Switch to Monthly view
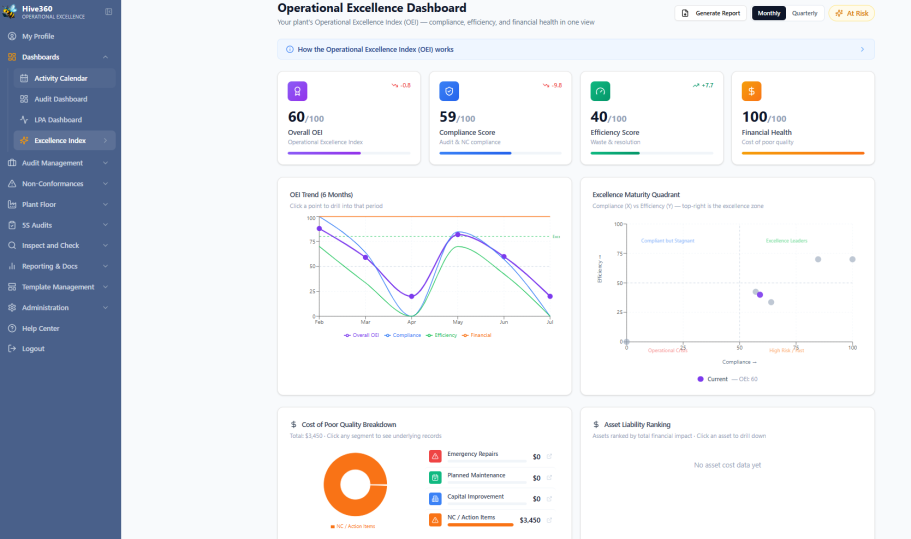Viewport: 911px width, 539px height. click(769, 13)
